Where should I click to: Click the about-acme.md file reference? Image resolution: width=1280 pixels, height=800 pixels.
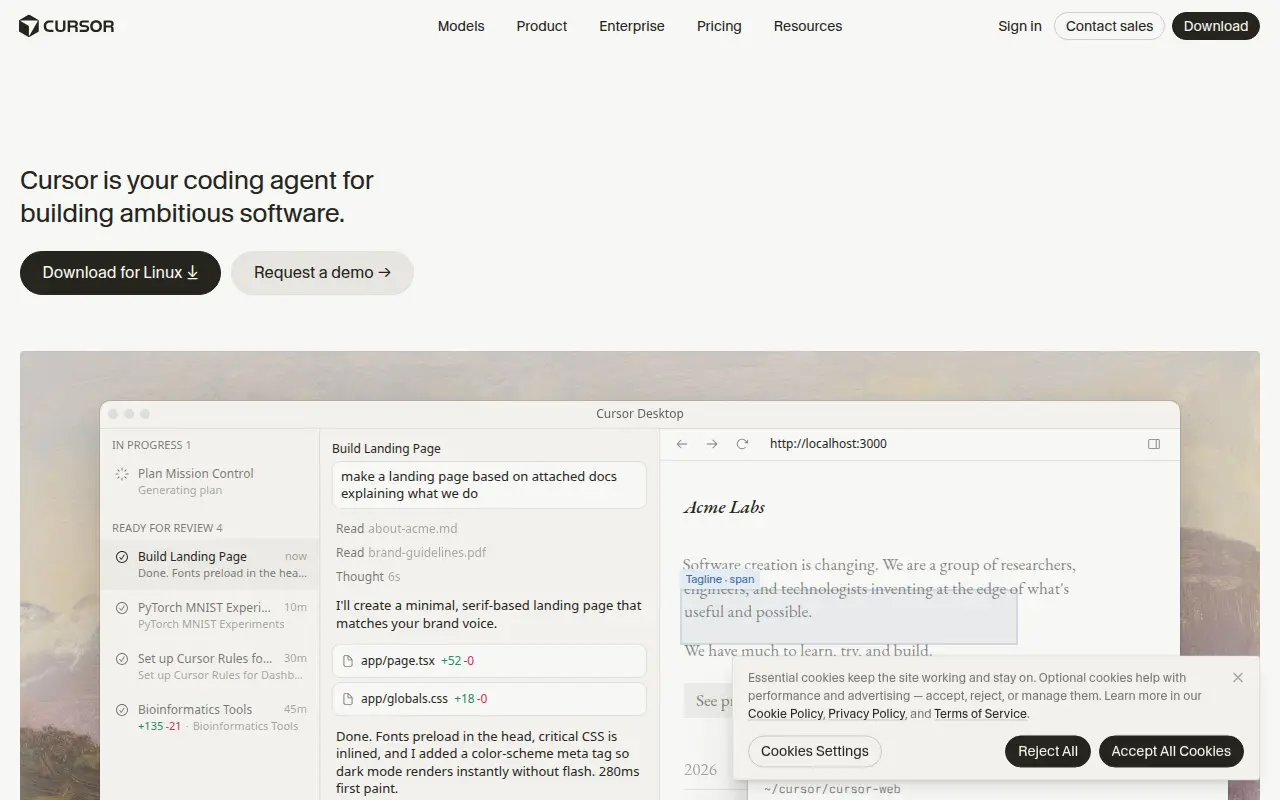pyautogui.click(x=412, y=529)
